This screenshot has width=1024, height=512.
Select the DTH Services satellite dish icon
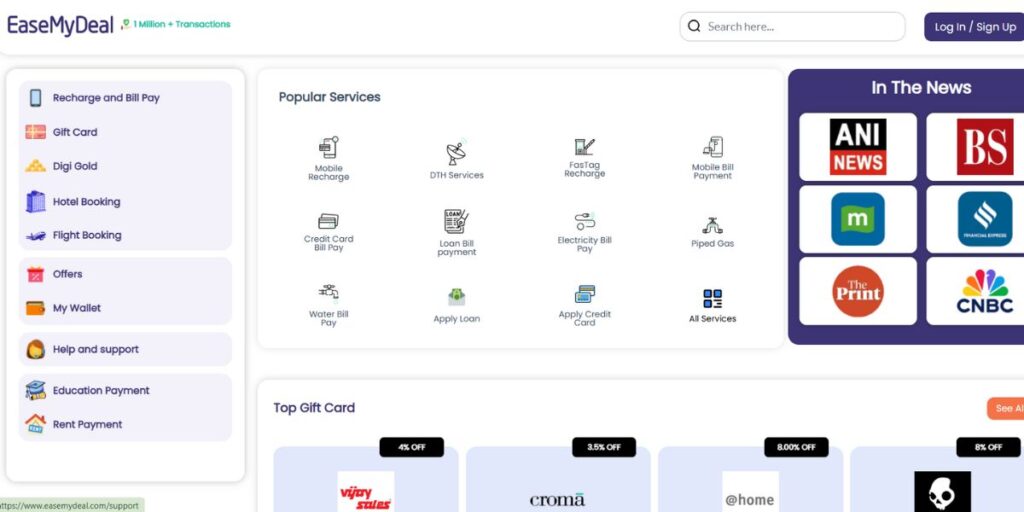[x=456, y=153]
